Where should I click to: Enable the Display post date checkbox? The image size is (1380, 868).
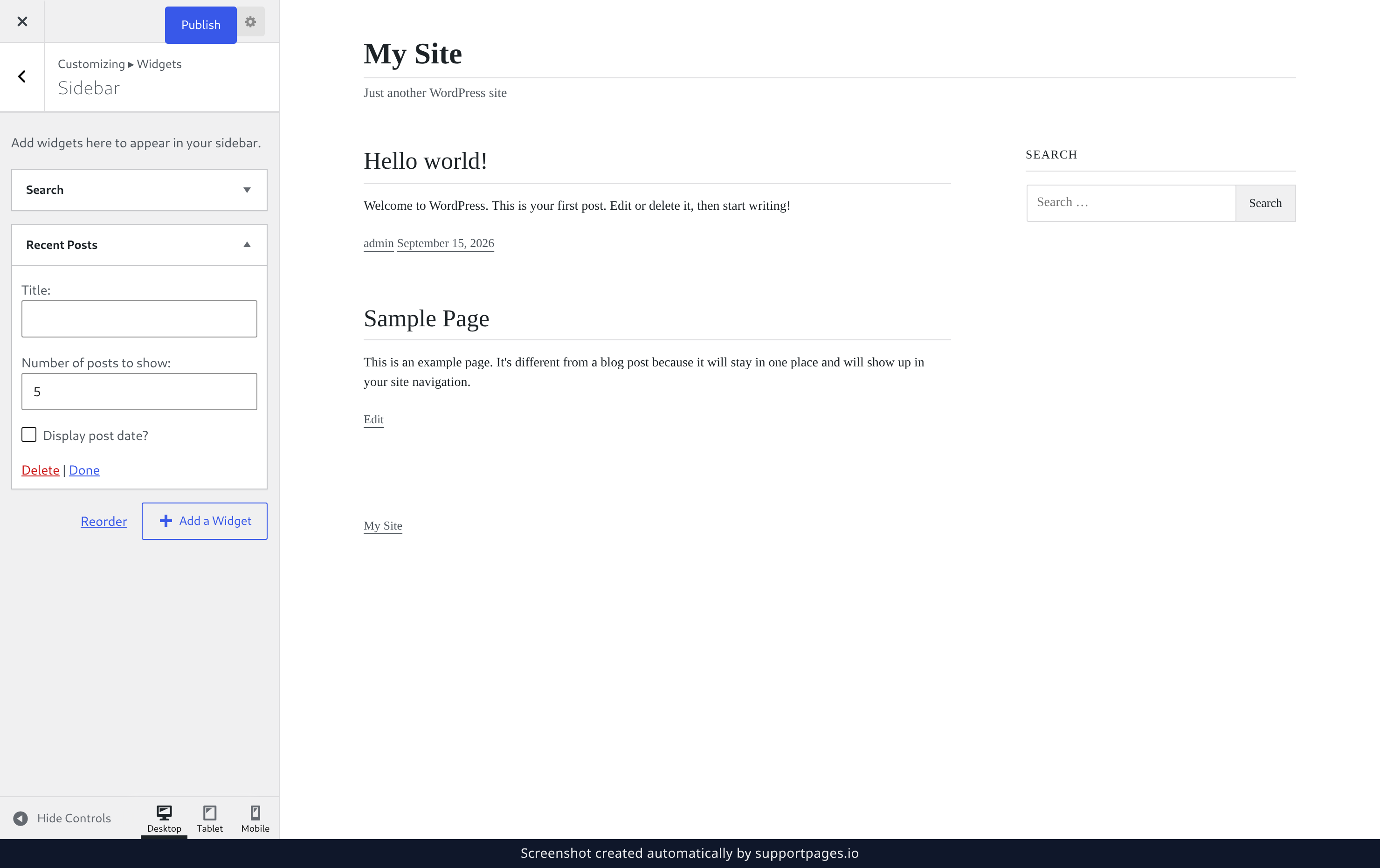click(x=28, y=435)
